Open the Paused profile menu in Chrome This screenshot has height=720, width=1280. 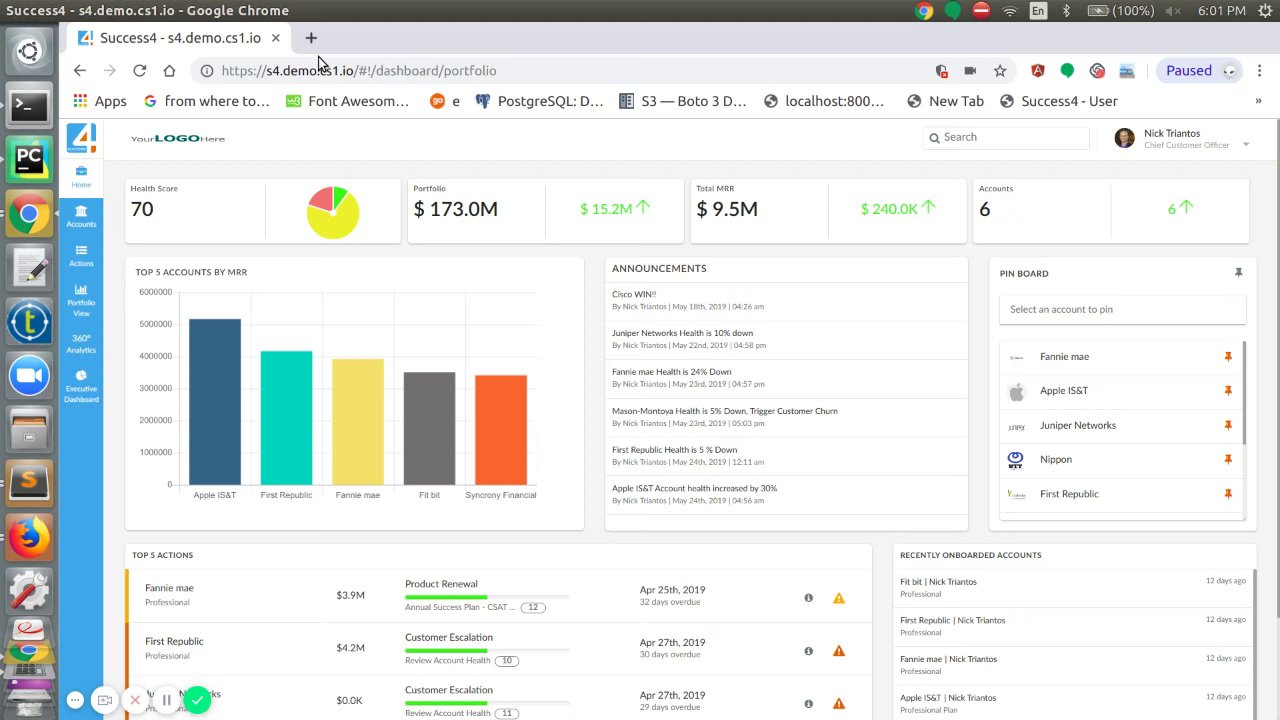pos(1200,71)
